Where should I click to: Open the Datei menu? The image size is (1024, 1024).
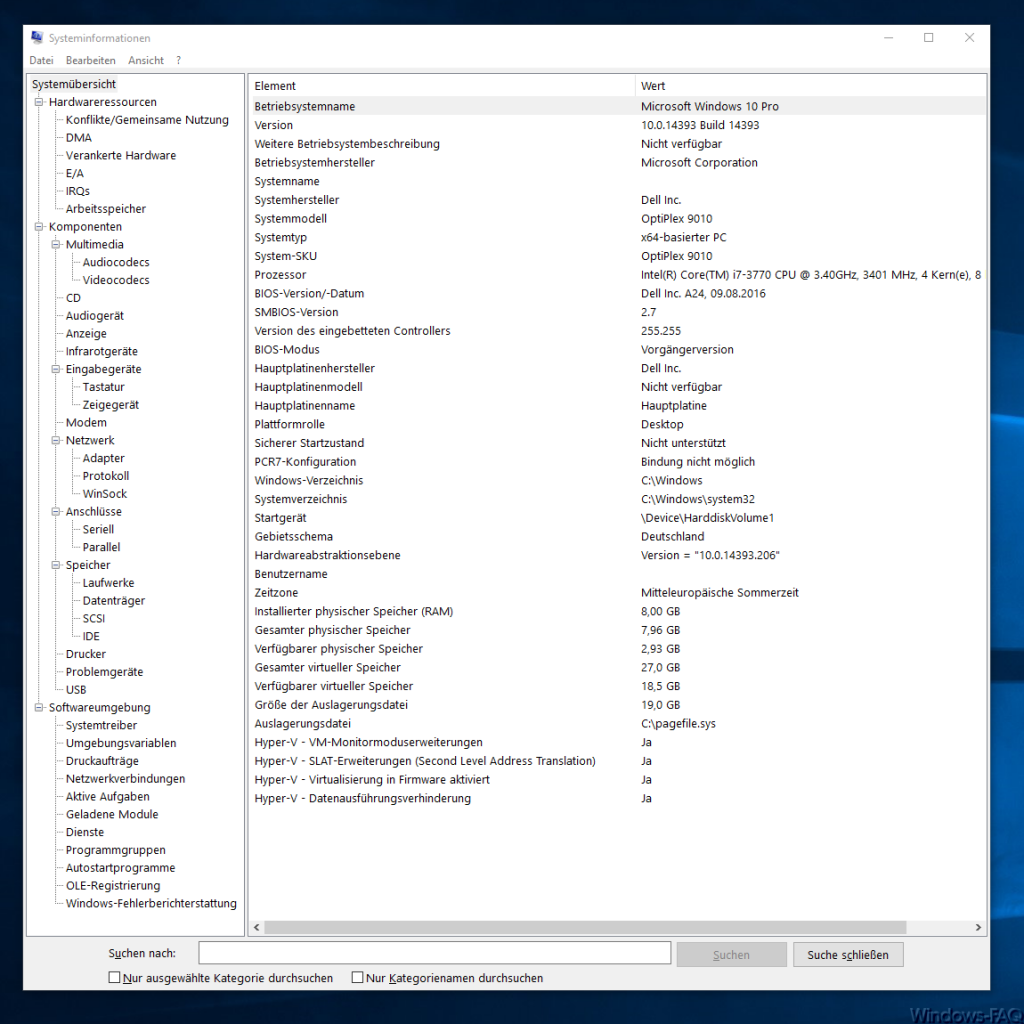[x=41, y=60]
